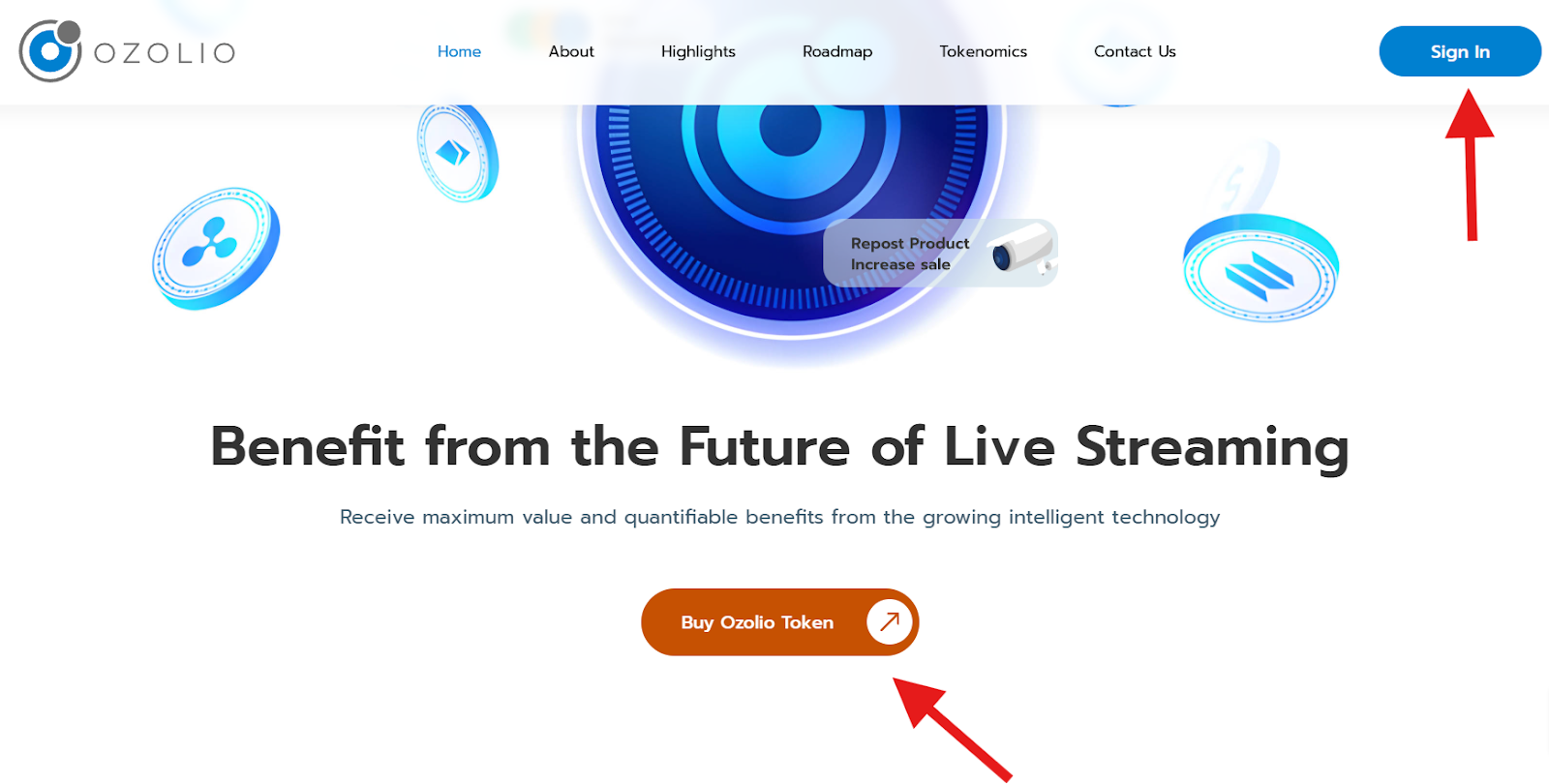Open the About menu item

coord(571,51)
